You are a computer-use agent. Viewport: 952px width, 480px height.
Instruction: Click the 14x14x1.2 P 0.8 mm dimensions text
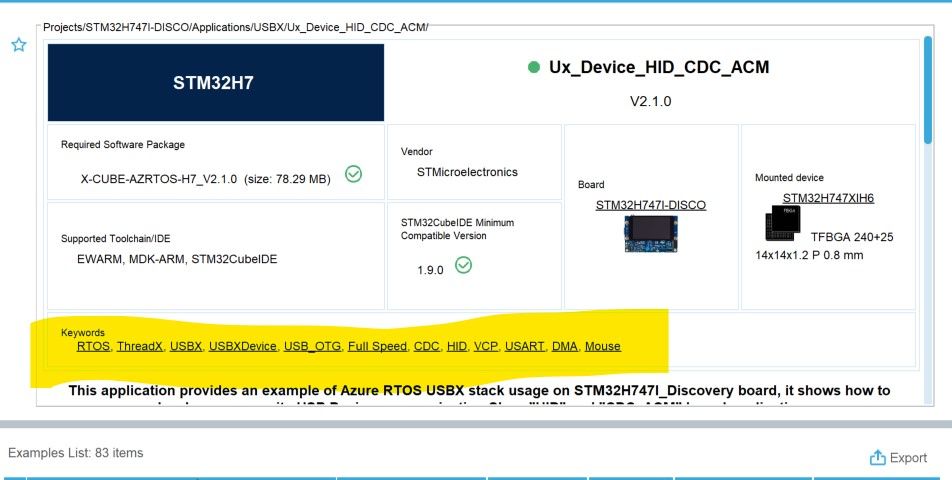coord(809,255)
